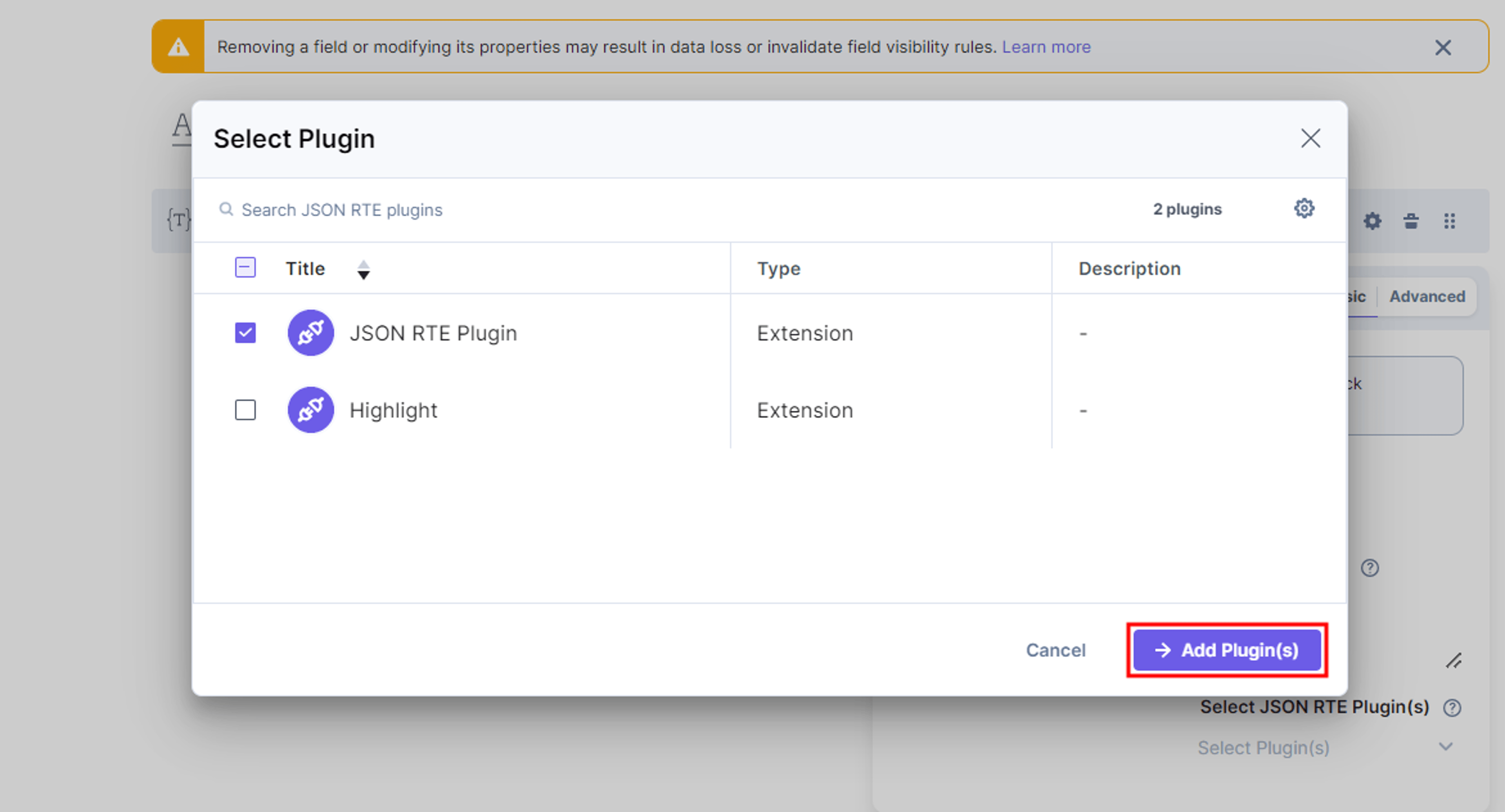The height and width of the screenshot is (812, 1505).
Task: Click the JSON RTE Plugin title text
Action: [433, 333]
